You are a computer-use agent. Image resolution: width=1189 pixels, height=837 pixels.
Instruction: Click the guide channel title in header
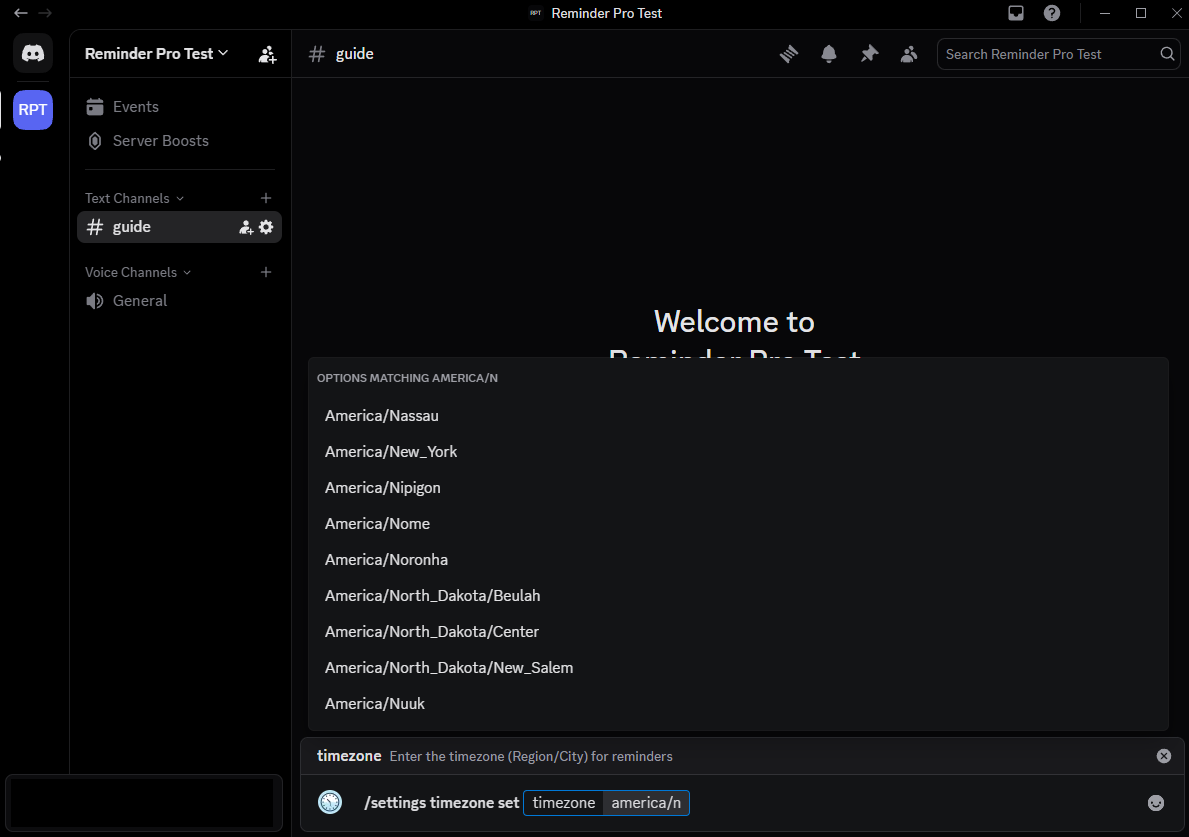(354, 54)
